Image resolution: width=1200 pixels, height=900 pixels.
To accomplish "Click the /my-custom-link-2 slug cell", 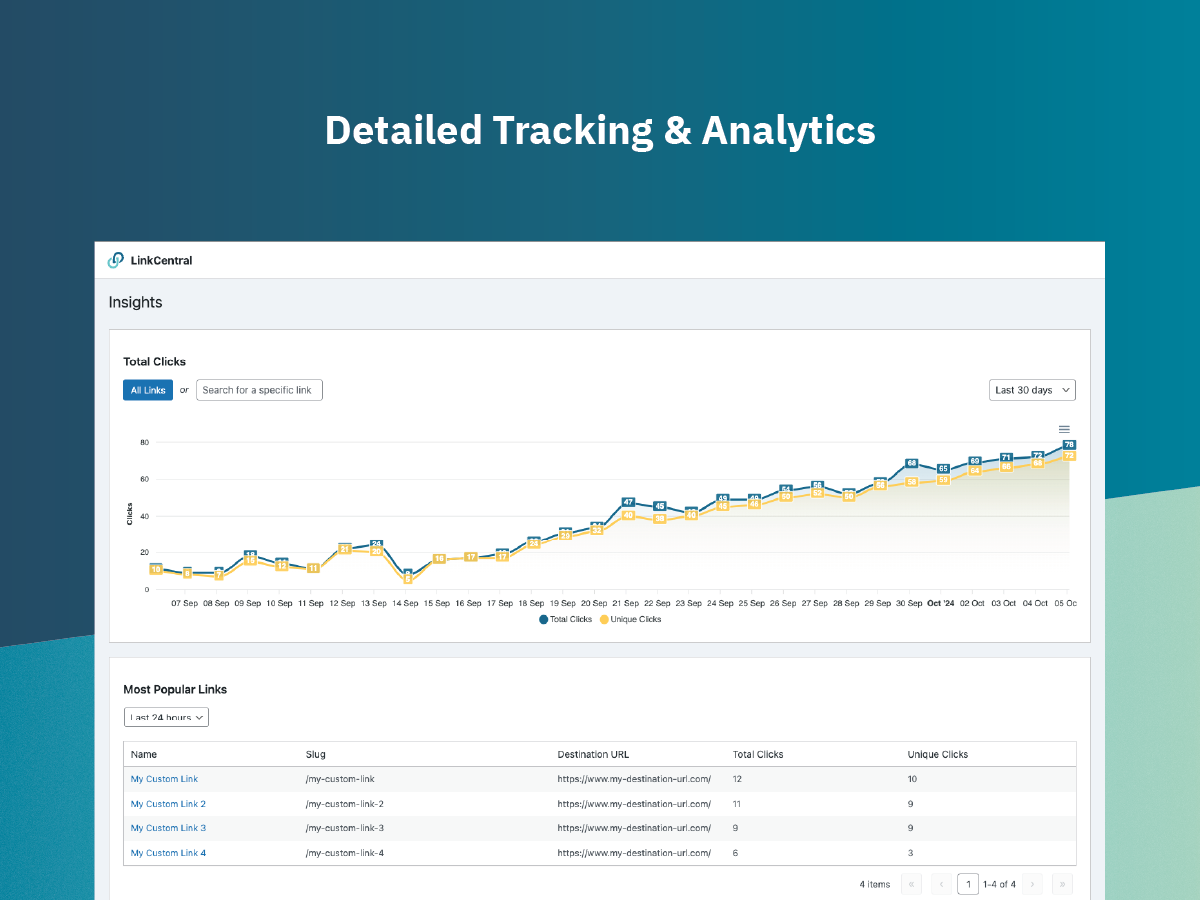I will (345, 804).
